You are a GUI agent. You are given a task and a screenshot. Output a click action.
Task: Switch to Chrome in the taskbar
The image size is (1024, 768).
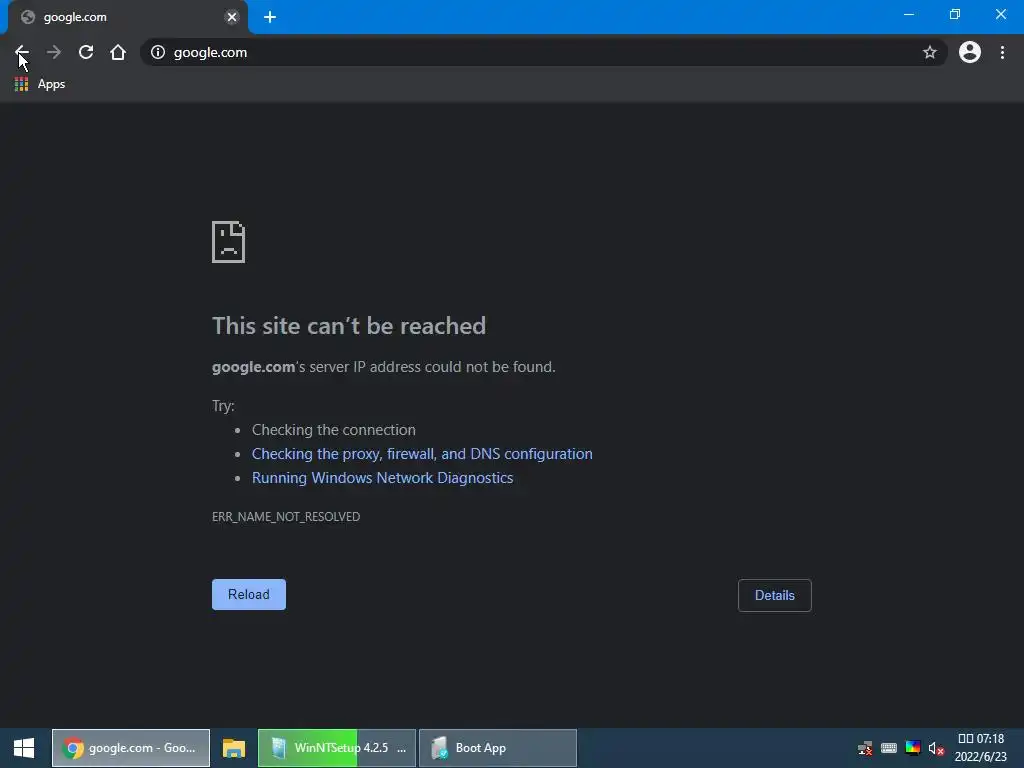[x=131, y=748]
